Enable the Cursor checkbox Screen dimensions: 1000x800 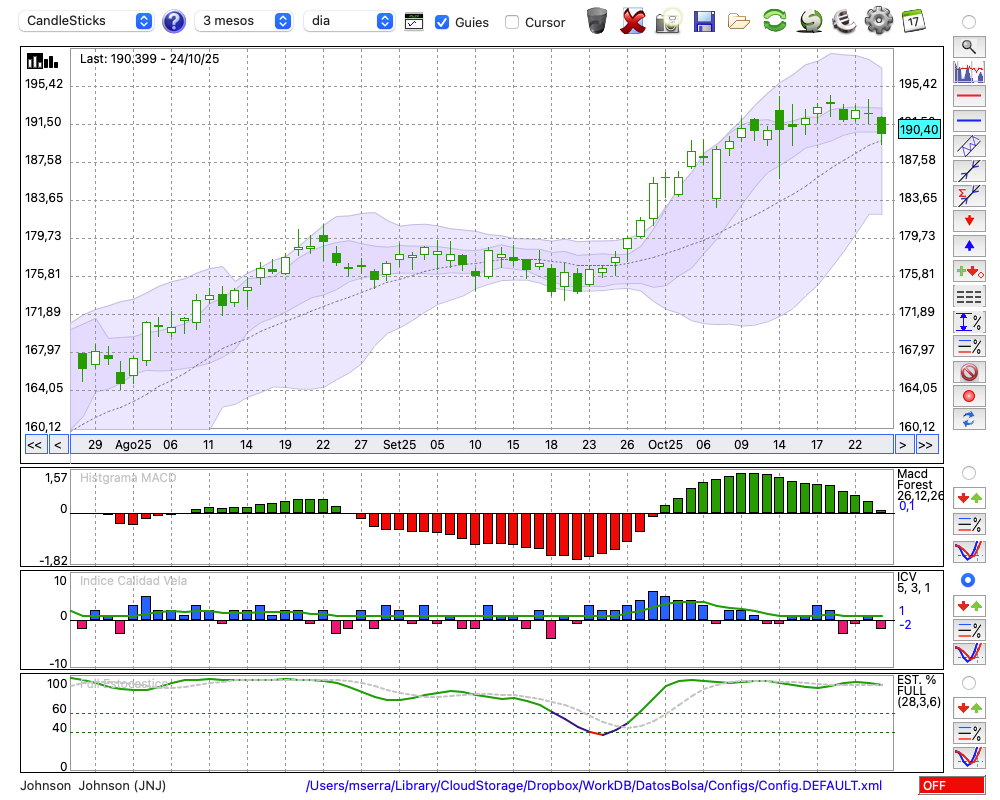[x=512, y=22]
